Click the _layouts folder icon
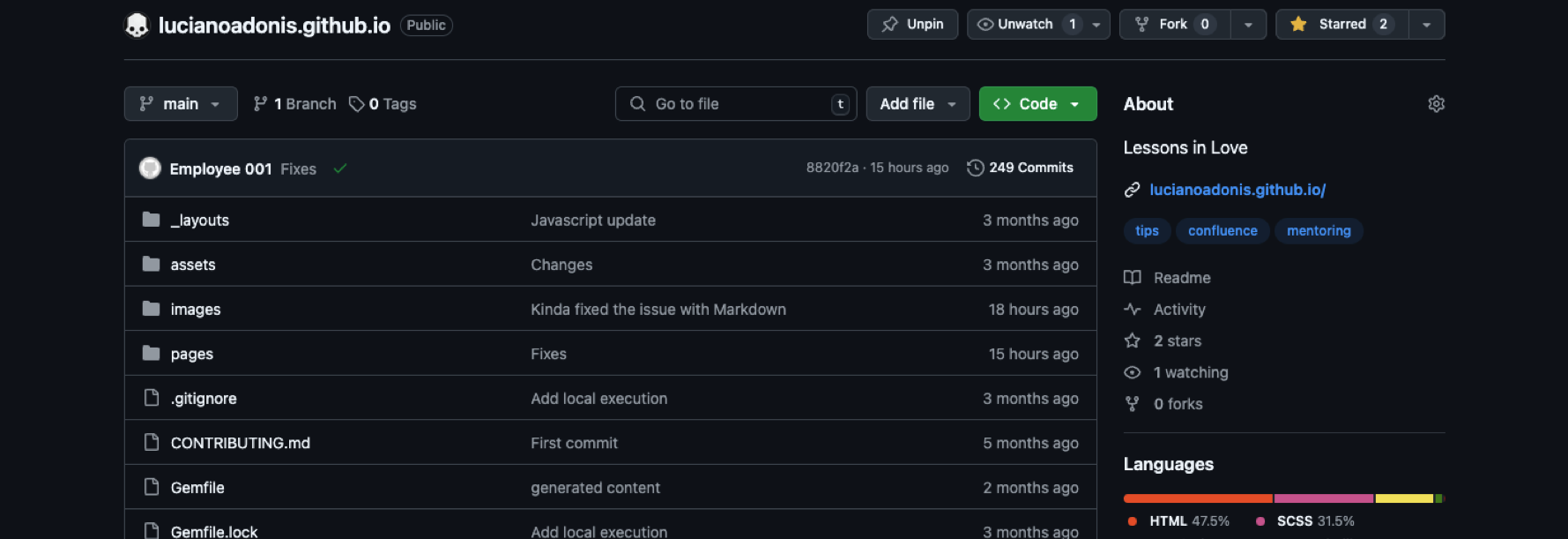 (152, 220)
